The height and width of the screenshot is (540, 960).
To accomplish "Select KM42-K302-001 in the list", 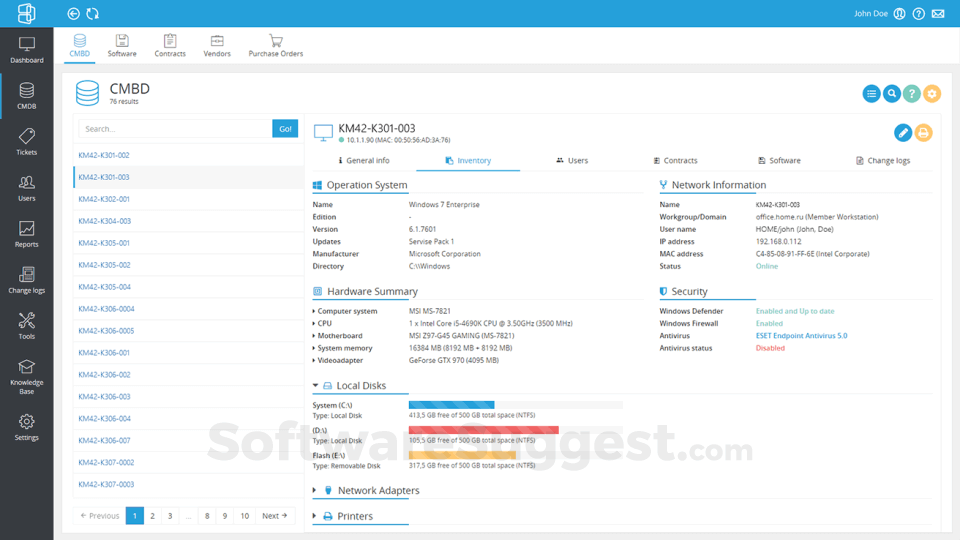I will (188, 199).
